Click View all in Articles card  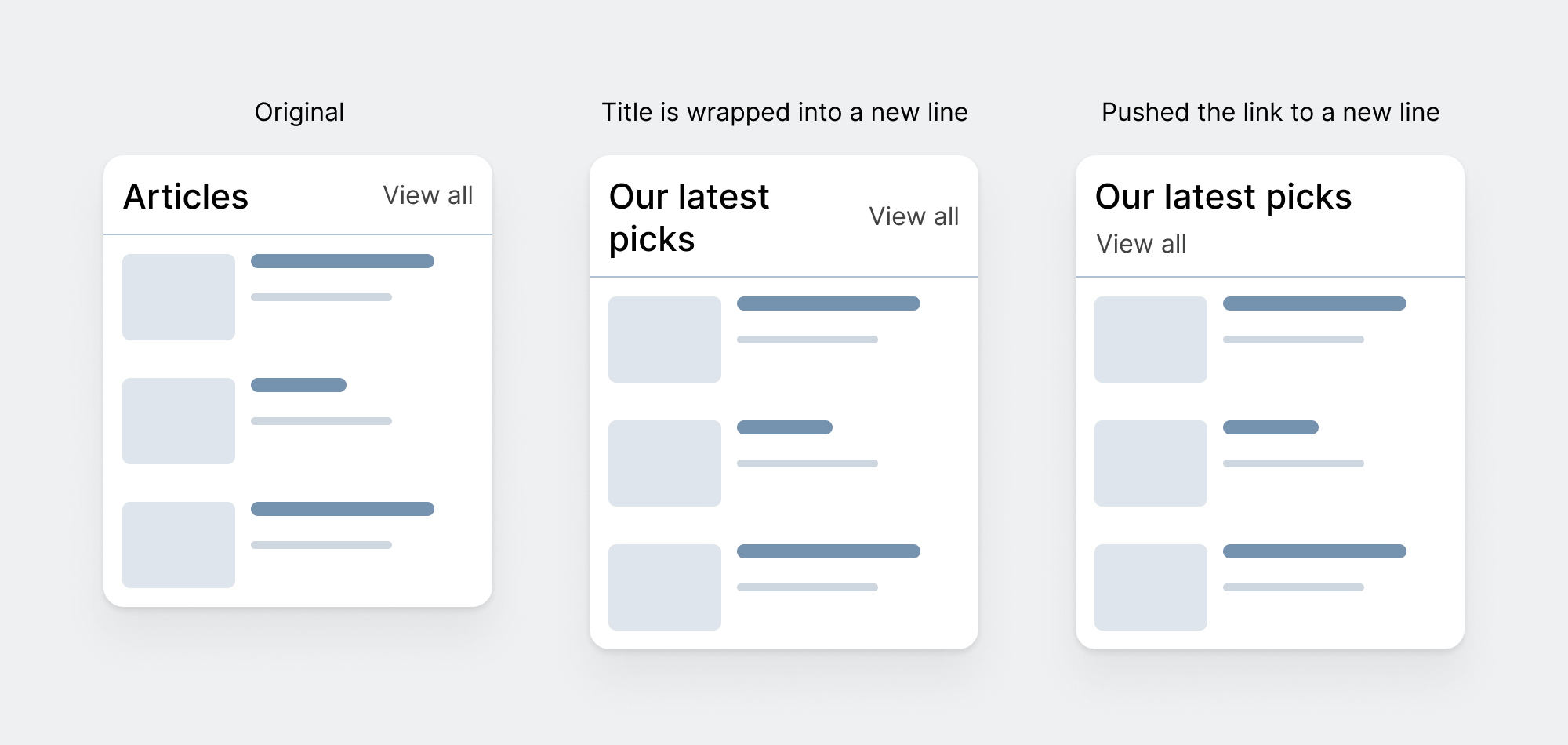click(x=427, y=195)
